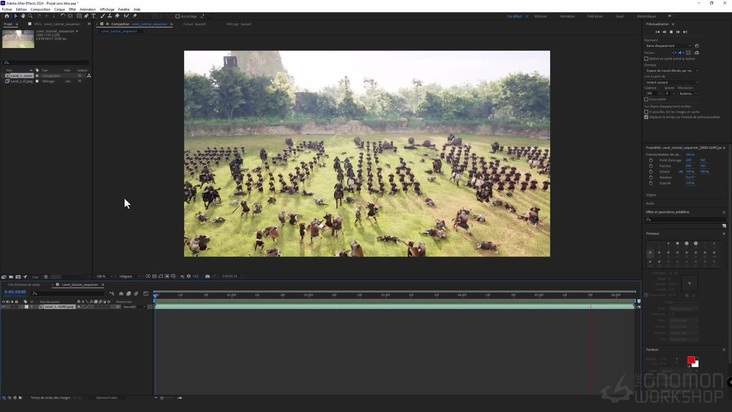Viewport: 732px width, 412px height.
Task: Open the Composition menu
Action: tap(40, 9)
